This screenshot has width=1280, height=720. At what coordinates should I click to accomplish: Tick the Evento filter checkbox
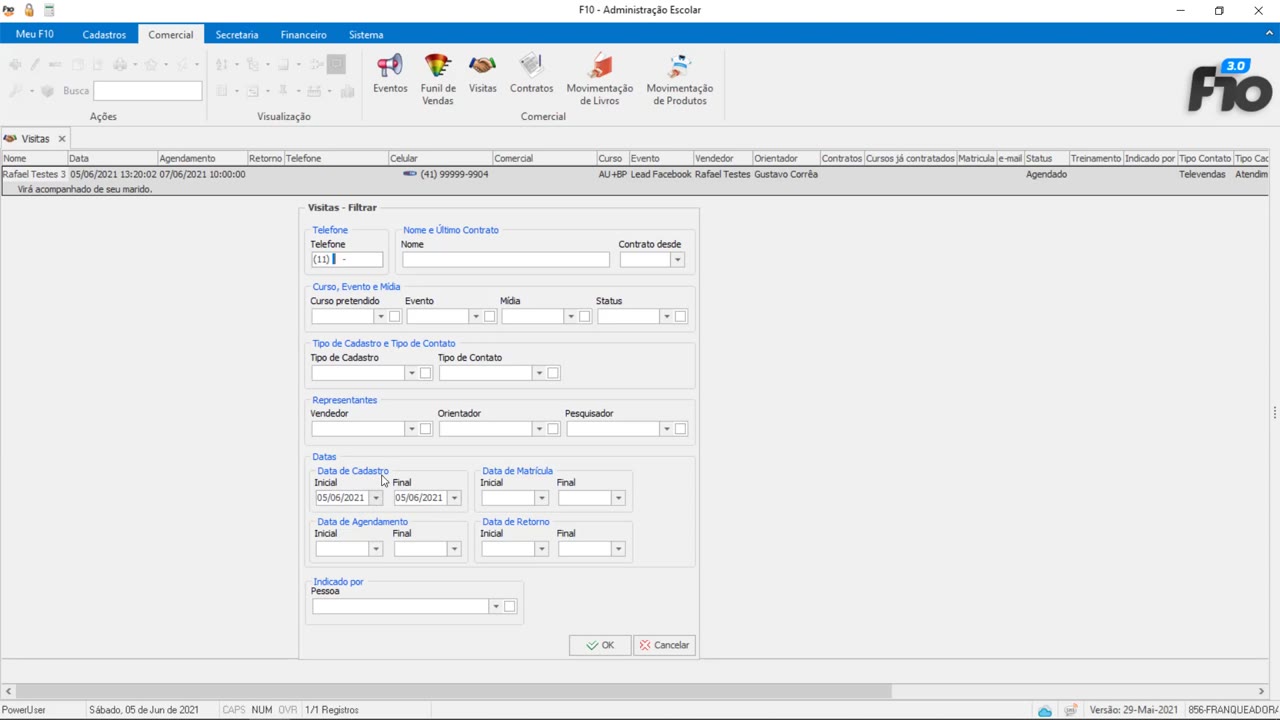pos(490,317)
